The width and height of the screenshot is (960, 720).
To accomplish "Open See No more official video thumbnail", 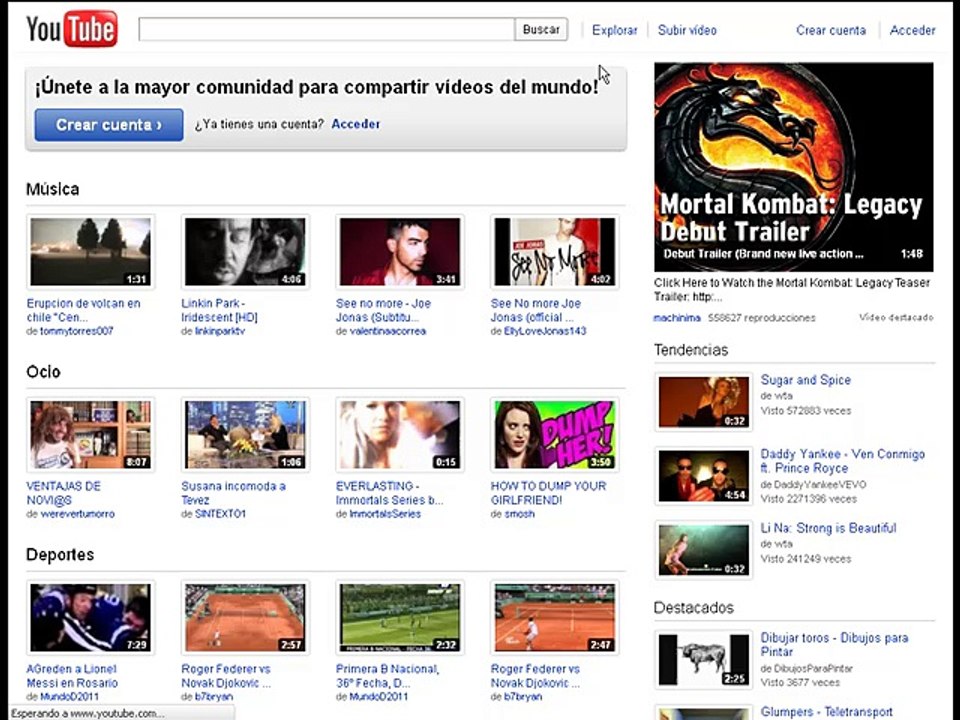I will click(555, 252).
